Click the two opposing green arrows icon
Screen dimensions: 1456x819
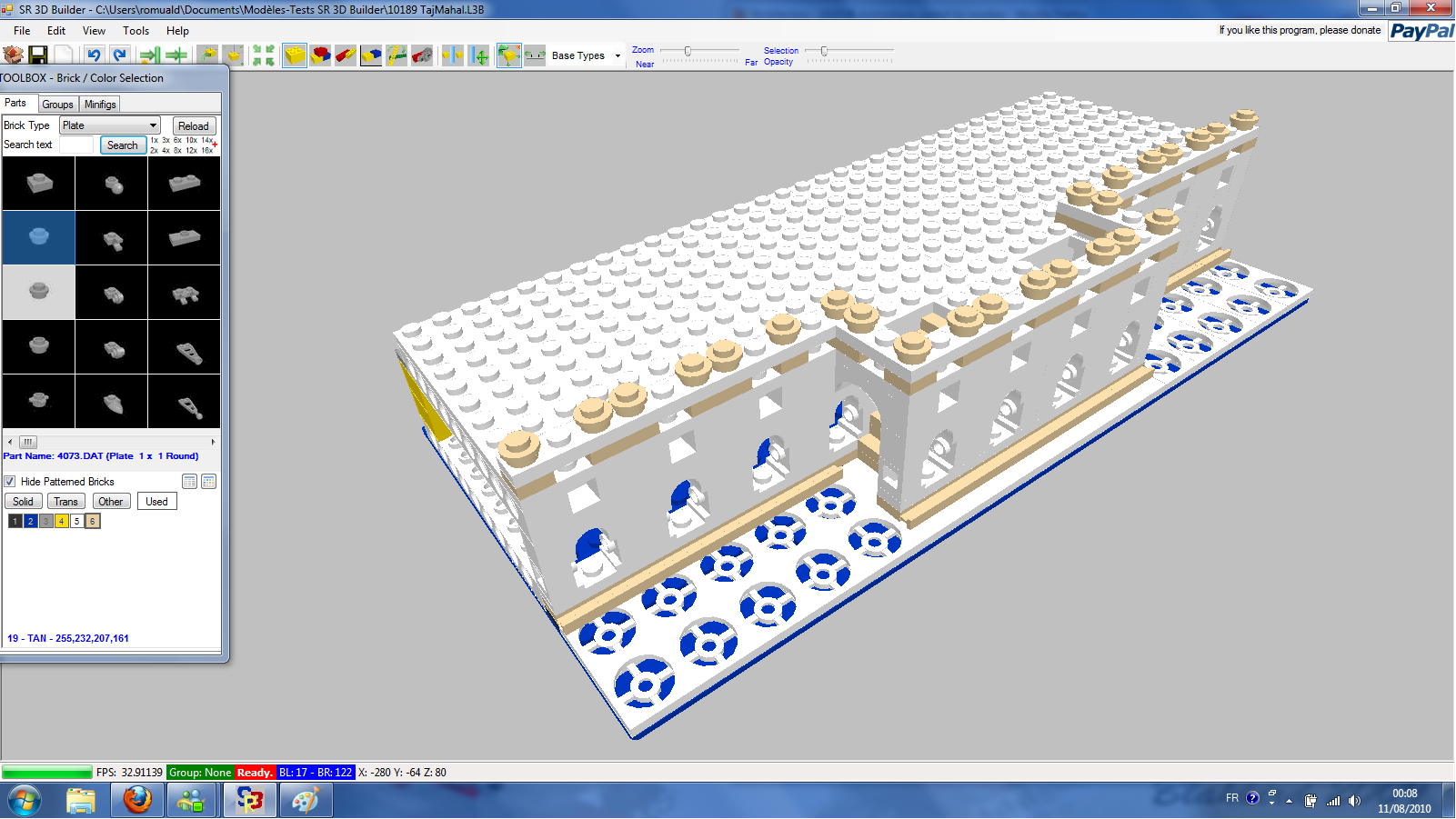click(x=176, y=55)
